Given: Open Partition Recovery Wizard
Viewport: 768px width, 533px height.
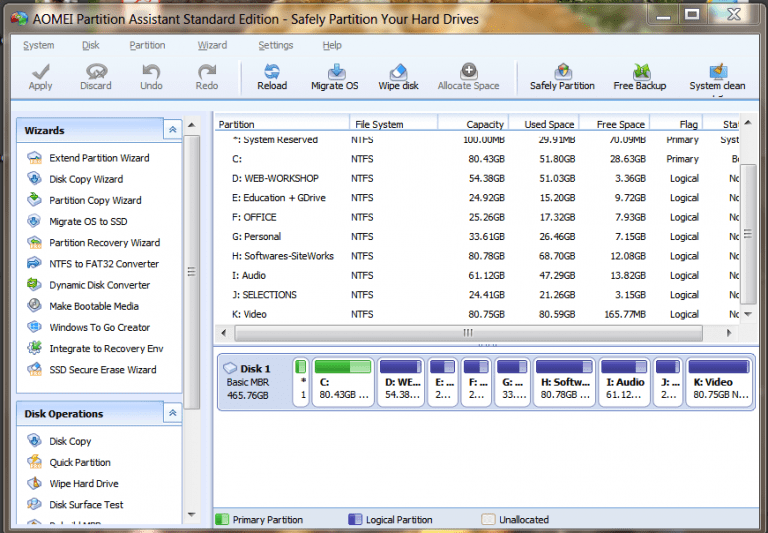Looking at the screenshot, I should tap(94, 242).
